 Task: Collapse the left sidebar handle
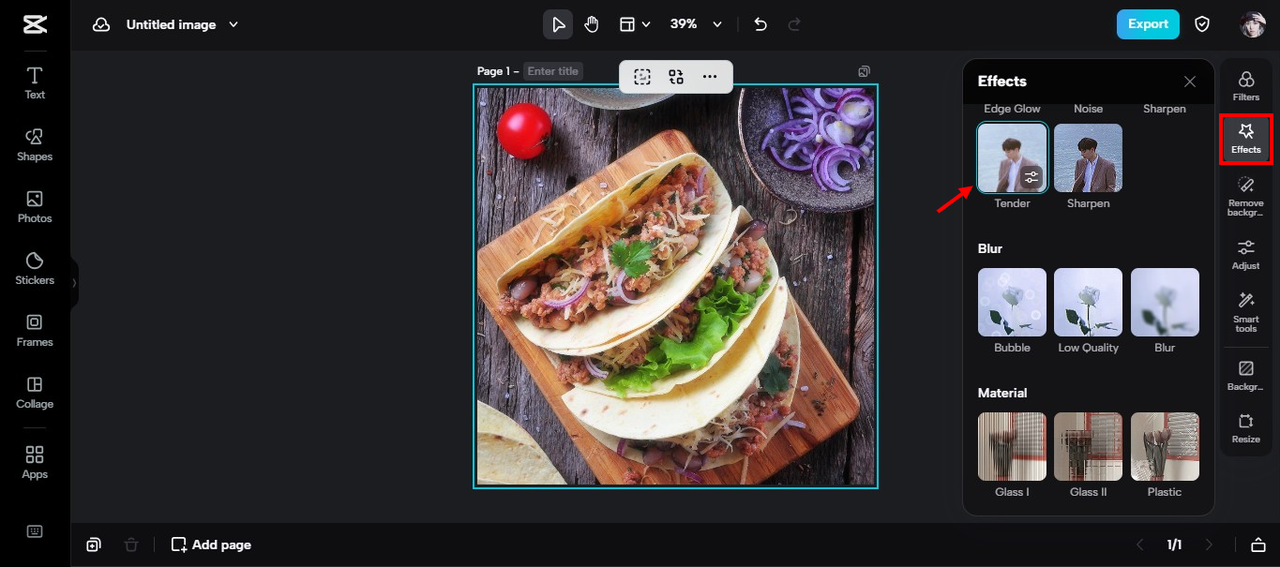(x=74, y=283)
